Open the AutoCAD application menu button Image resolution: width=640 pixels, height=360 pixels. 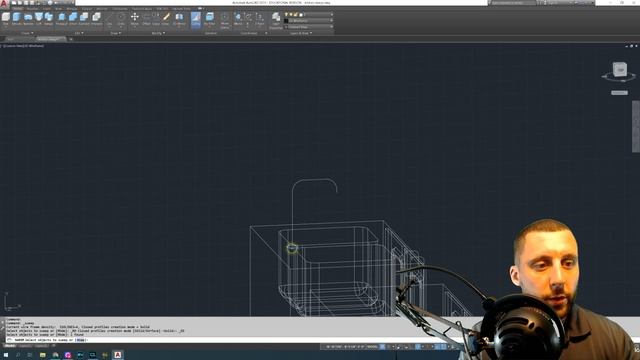pyautogui.click(x=4, y=3)
